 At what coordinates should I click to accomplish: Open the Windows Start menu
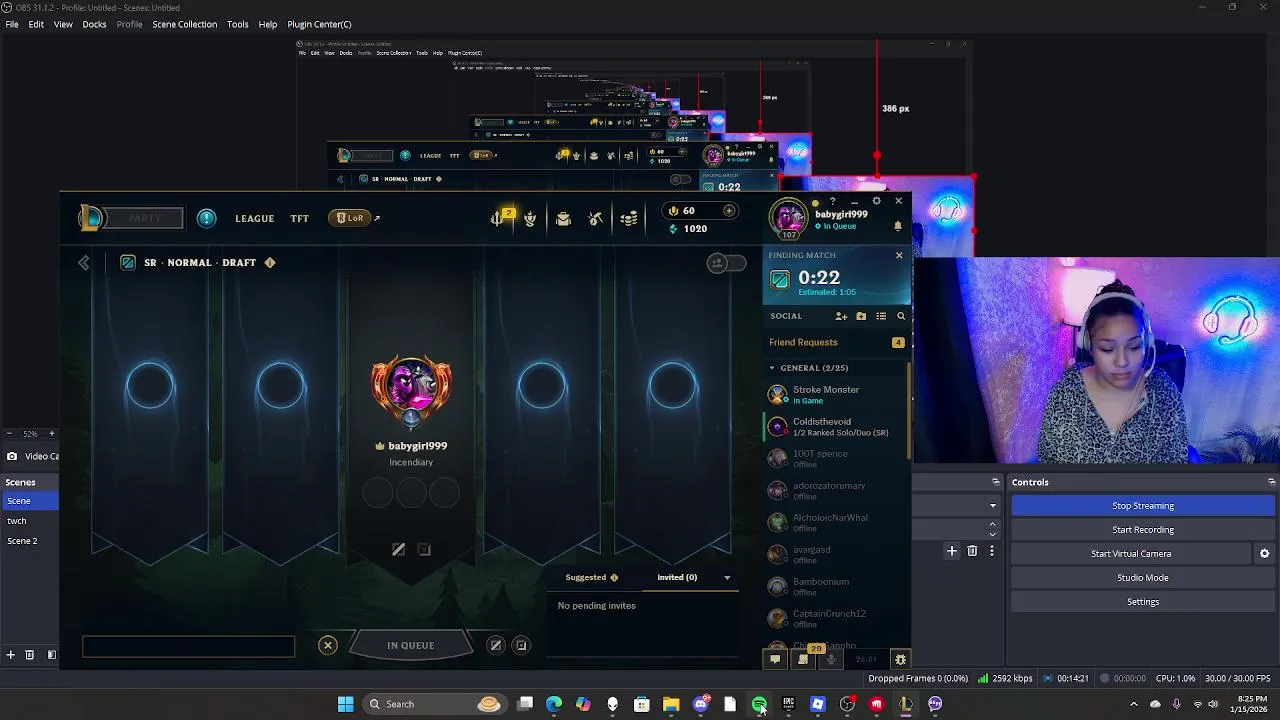345,704
